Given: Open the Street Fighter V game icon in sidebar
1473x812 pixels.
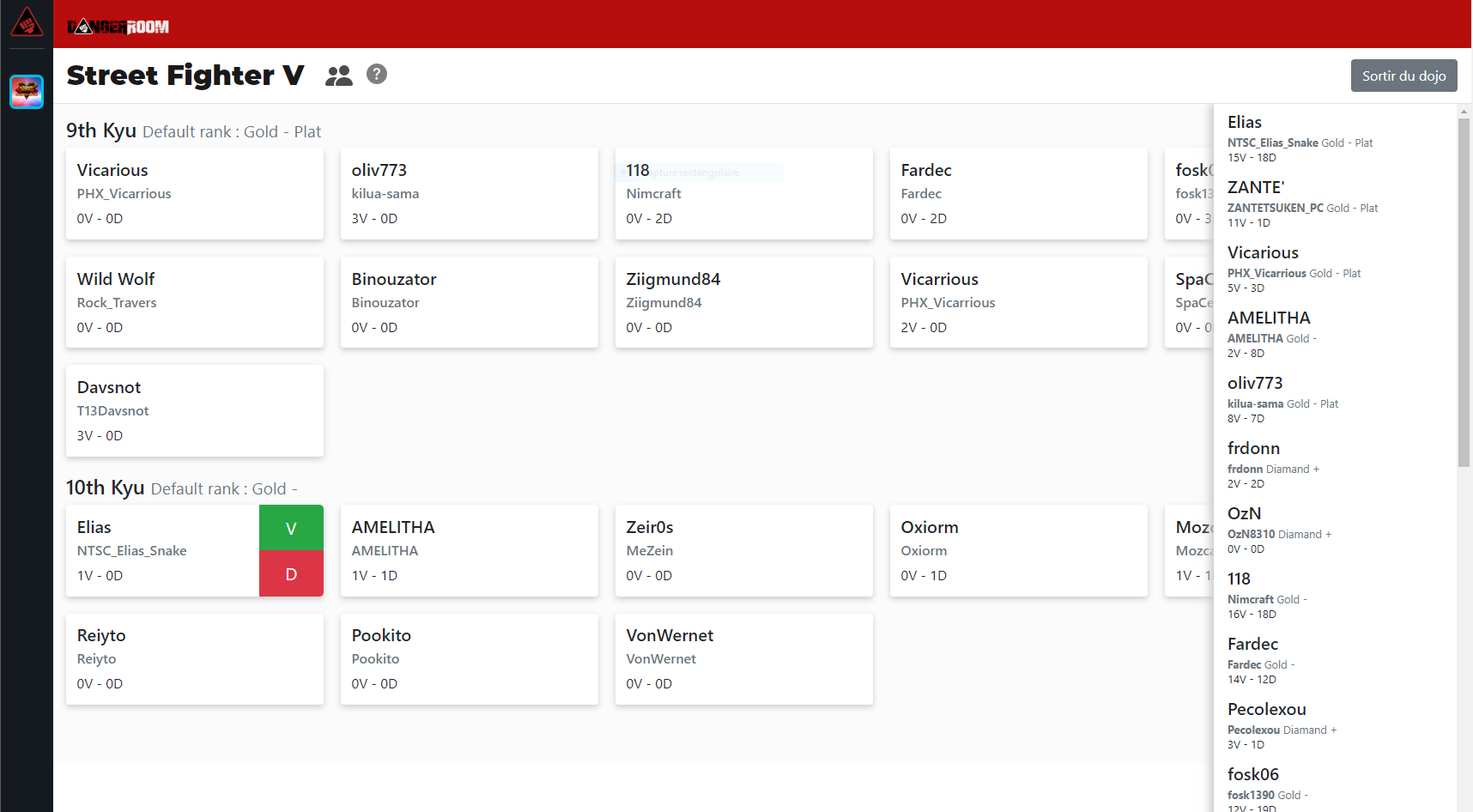Looking at the screenshot, I should pyautogui.click(x=27, y=92).
